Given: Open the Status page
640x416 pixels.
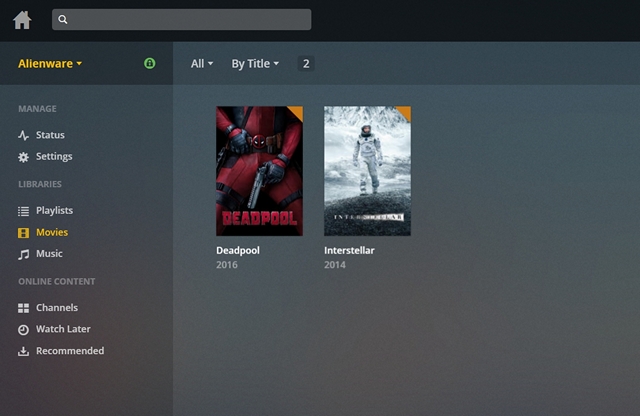Looking at the screenshot, I should 50,135.
